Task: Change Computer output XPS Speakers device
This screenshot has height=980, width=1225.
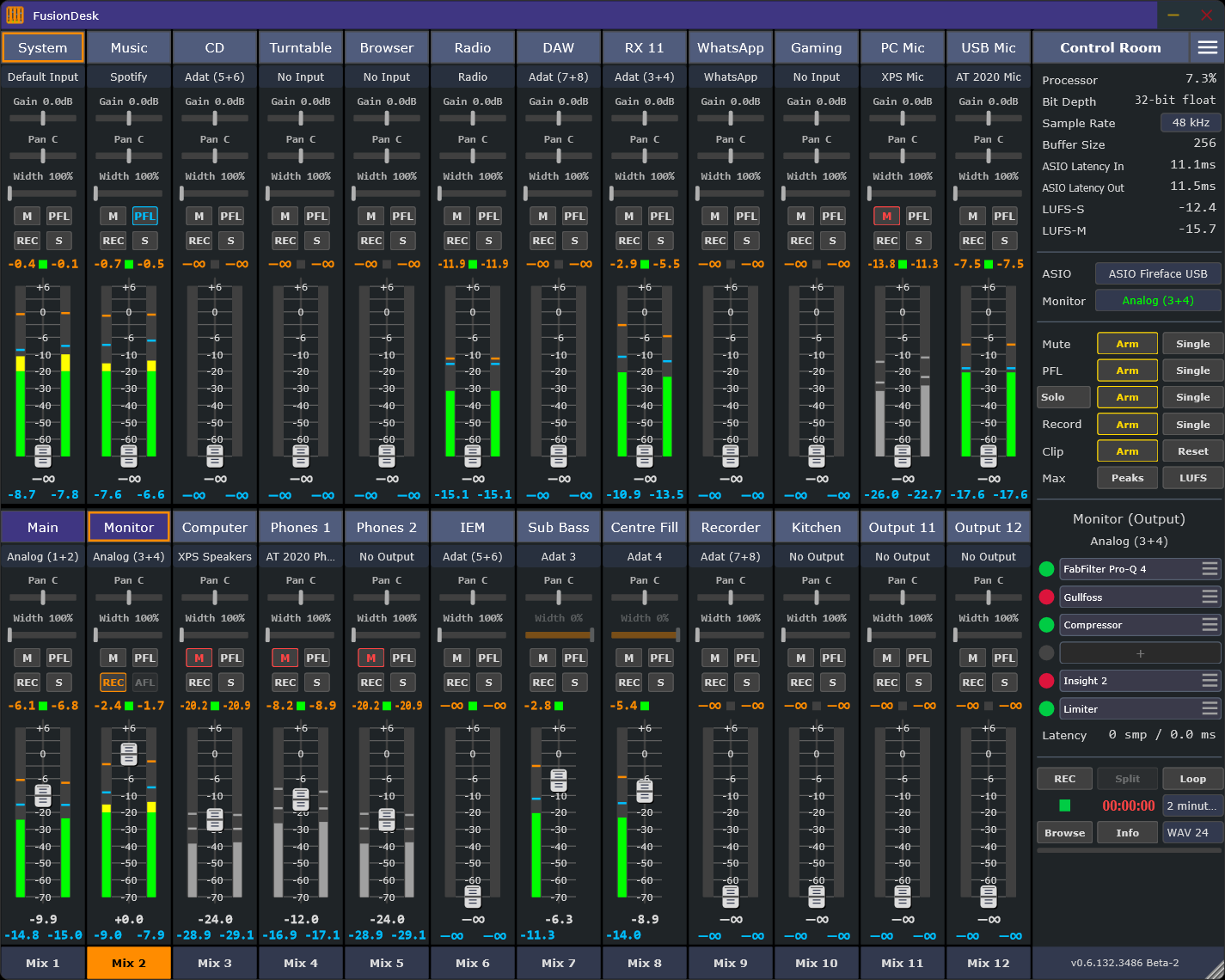Action: tap(215, 556)
